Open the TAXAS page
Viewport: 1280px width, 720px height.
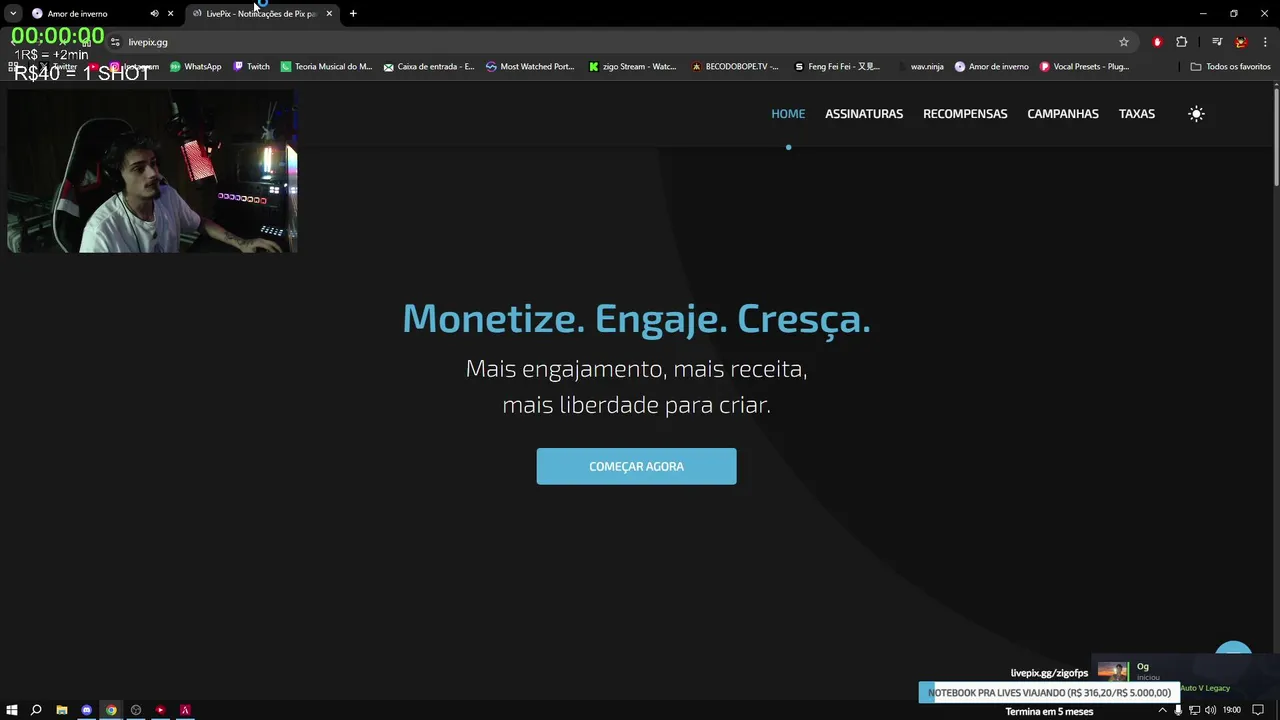click(1137, 114)
